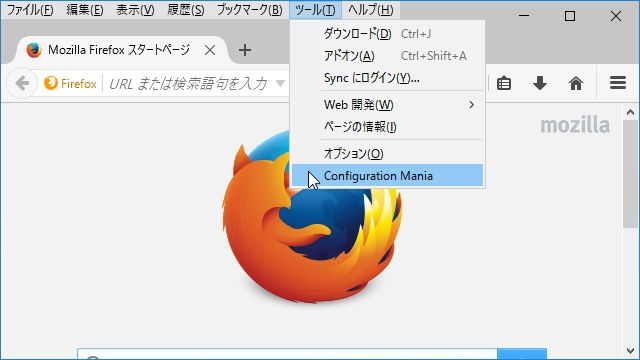Screen dimensions: 640x360
Task: Choose アドオン(A) from the menu
Action: point(387,56)
